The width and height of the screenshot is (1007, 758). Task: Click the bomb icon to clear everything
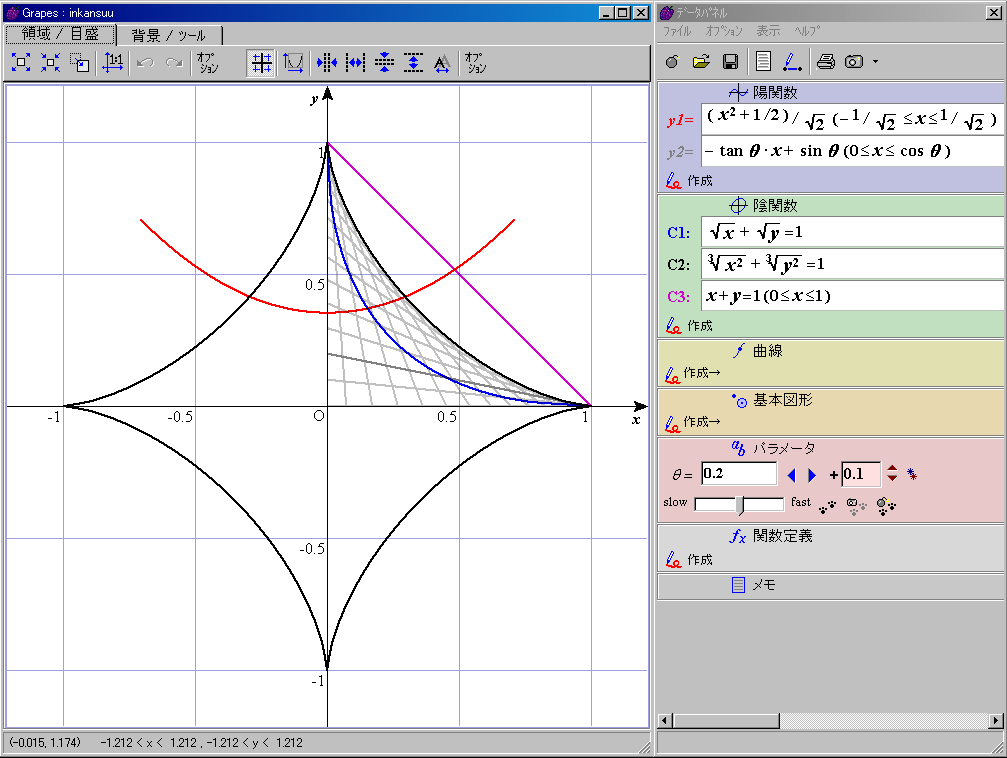(671, 62)
